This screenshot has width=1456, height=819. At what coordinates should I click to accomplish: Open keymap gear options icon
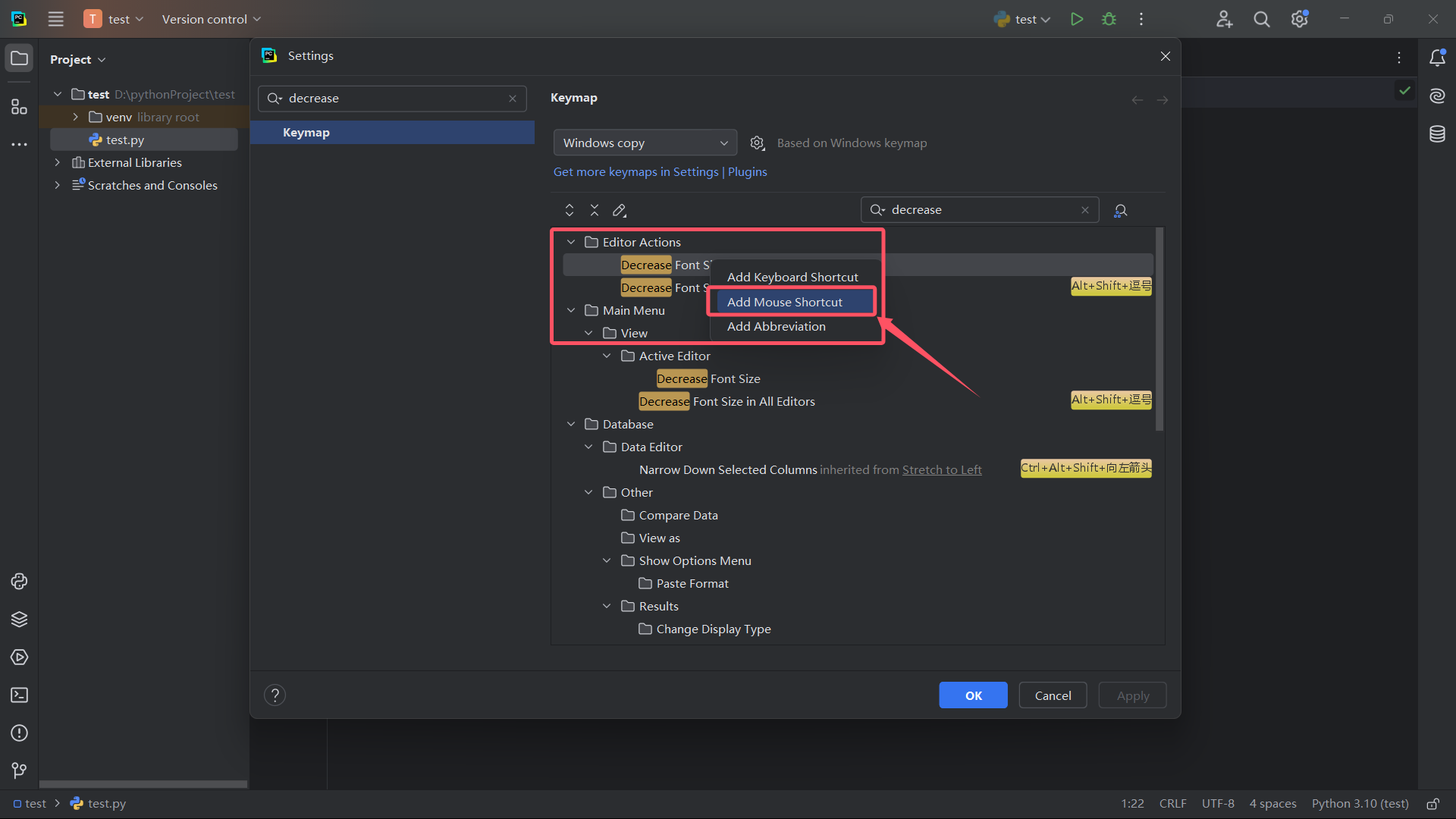[757, 143]
